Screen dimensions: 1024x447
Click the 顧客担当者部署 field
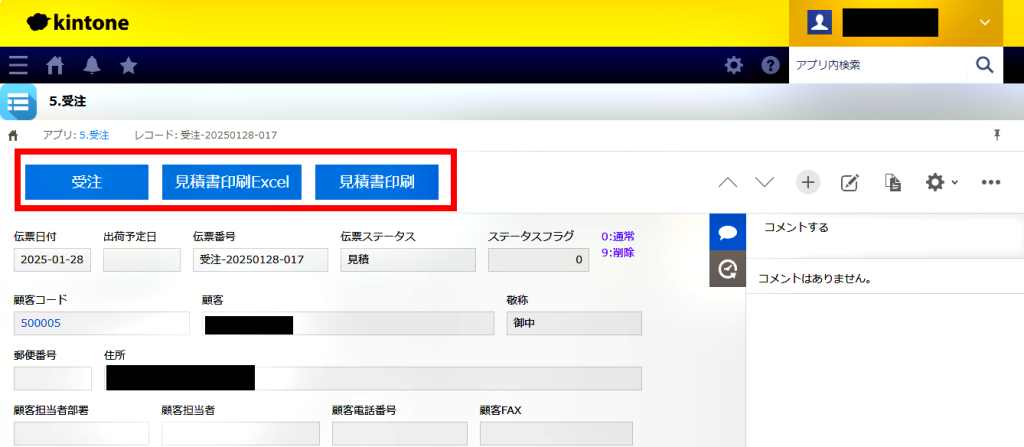pyautogui.click(x=81, y=434)
